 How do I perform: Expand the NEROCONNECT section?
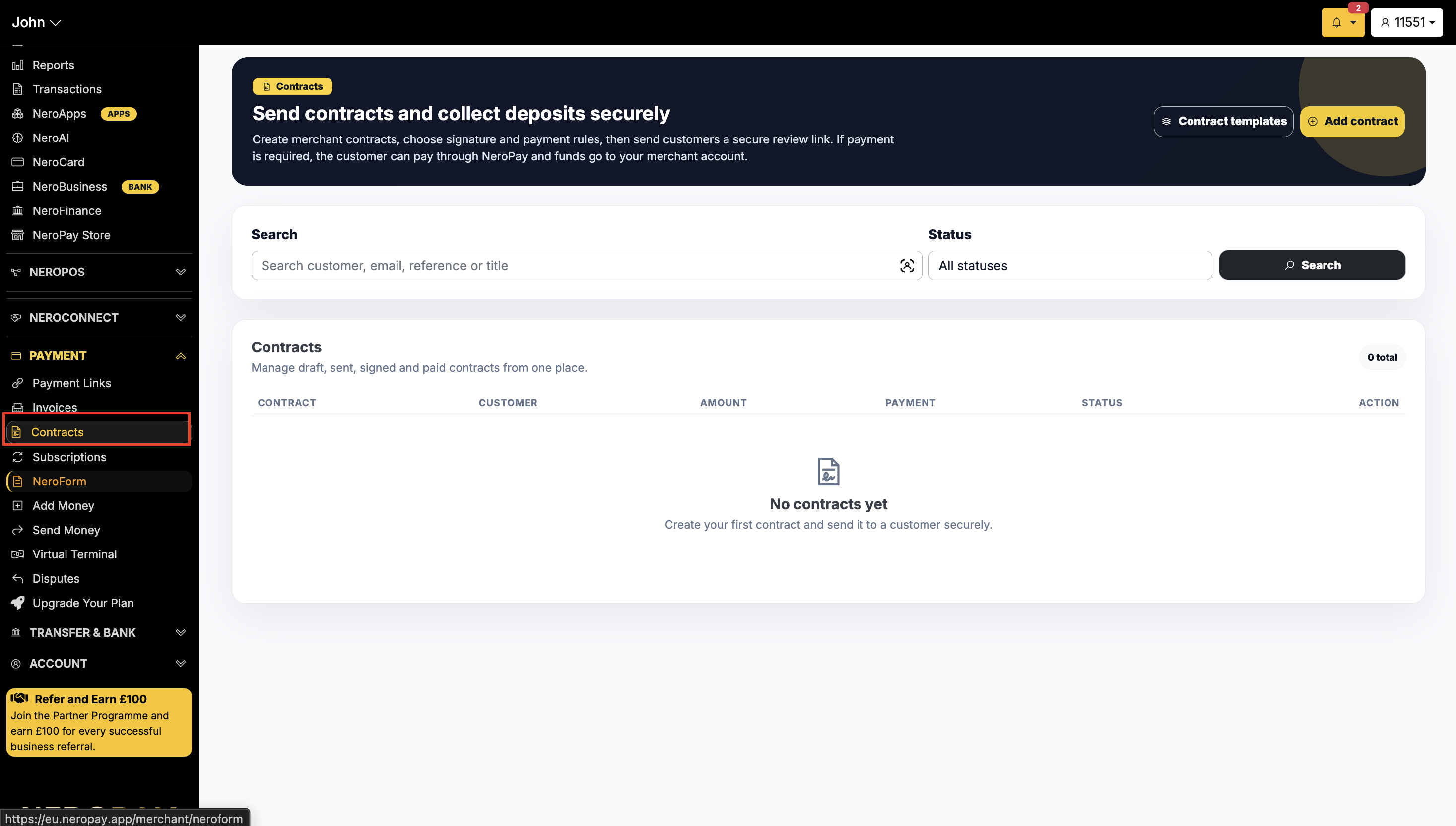(x=99, y=318)
